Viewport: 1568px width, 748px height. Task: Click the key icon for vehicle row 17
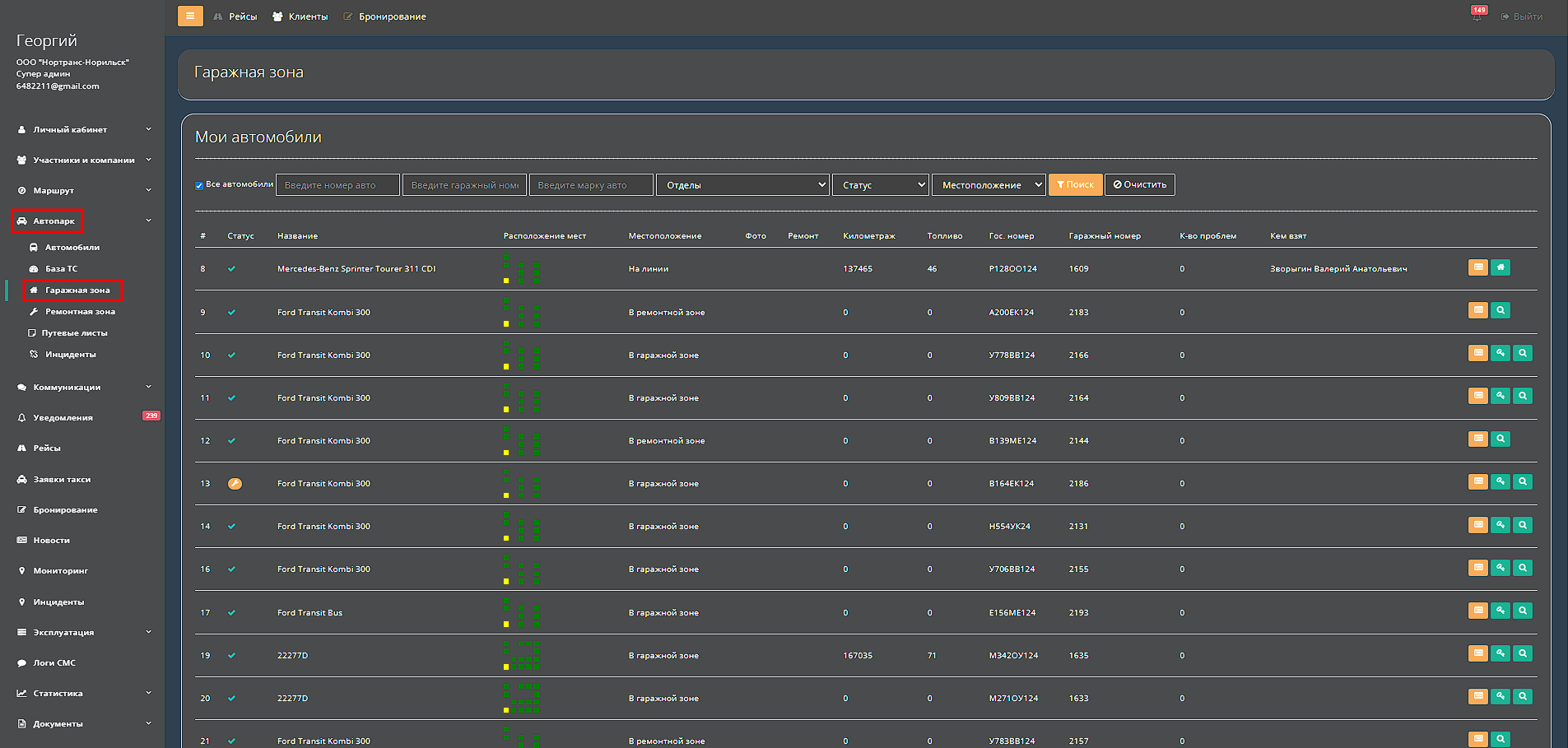(1501, 611)
